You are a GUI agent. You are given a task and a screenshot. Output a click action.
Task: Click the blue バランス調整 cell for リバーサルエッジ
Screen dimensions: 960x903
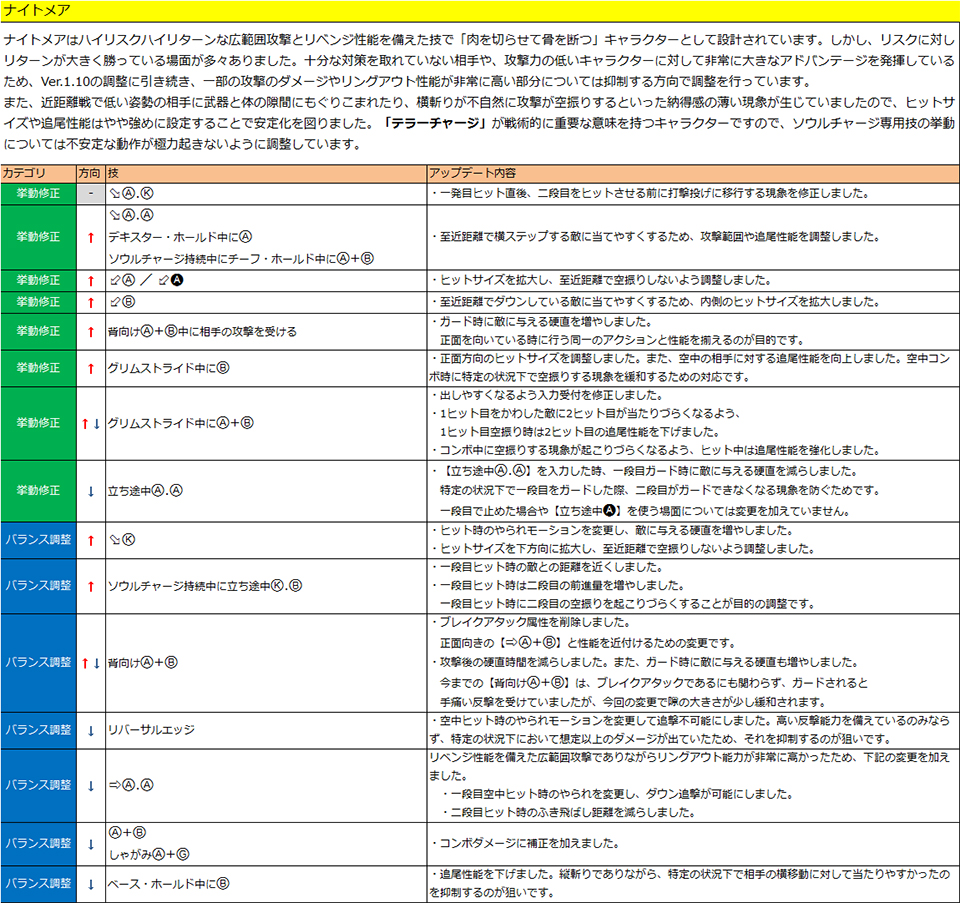coord(38,730)
